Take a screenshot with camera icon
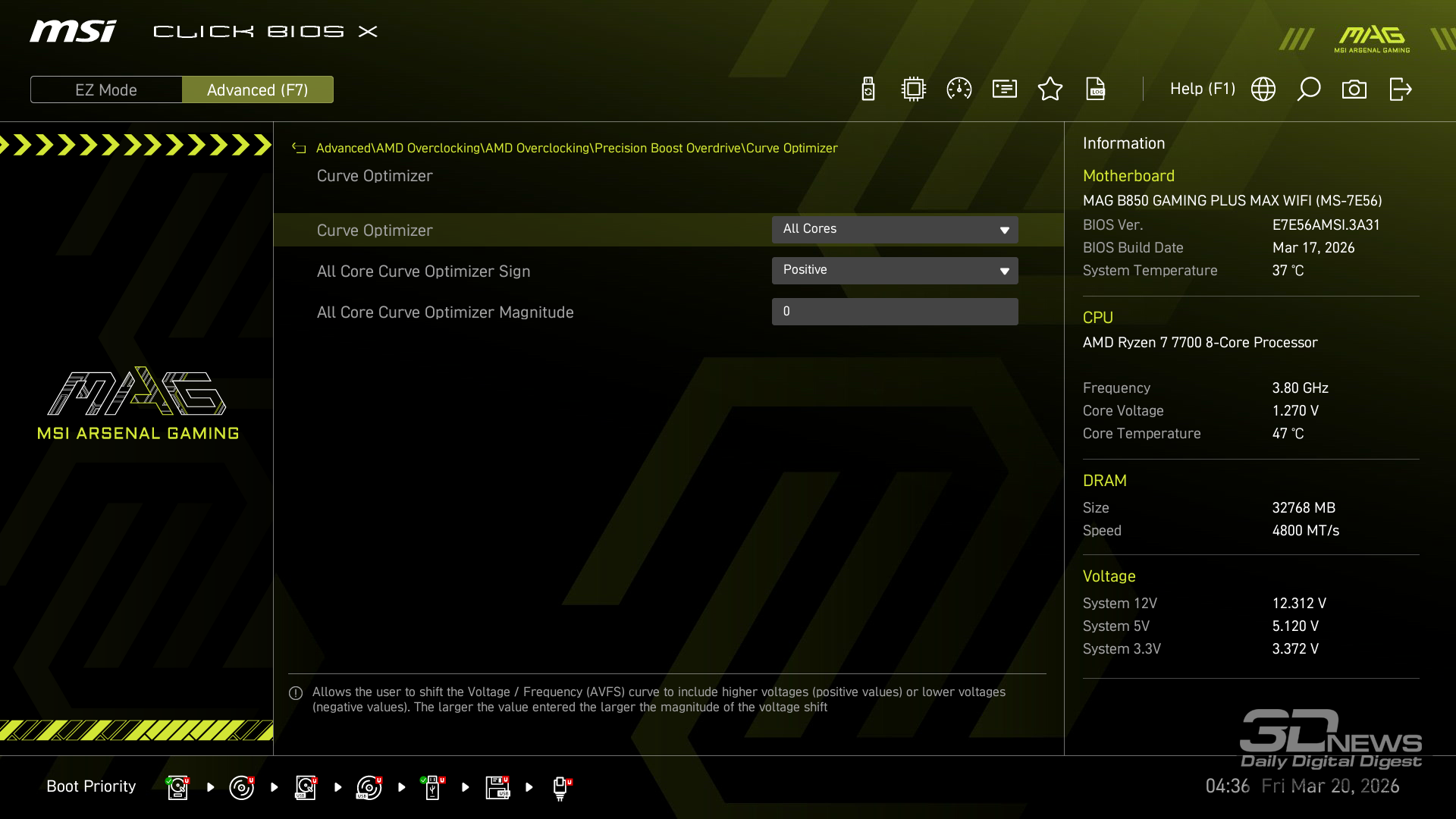Viewport: 1456px width, 819px height. tap(1354, 89)
